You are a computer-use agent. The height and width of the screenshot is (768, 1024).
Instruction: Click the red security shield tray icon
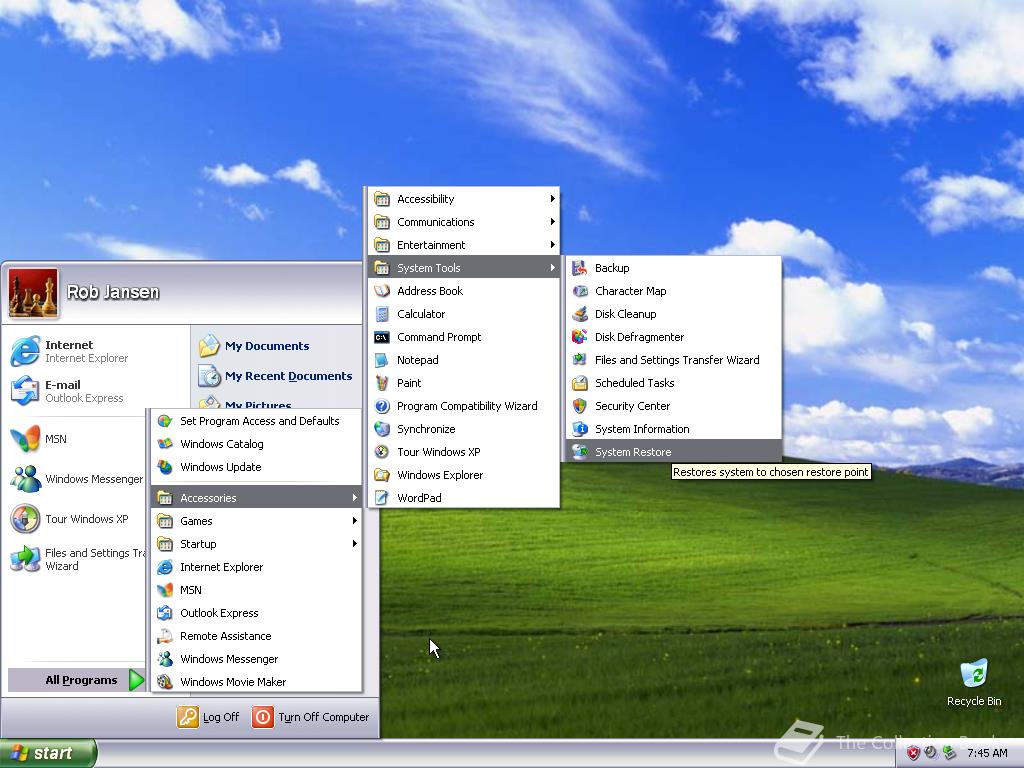pos(914,753)
